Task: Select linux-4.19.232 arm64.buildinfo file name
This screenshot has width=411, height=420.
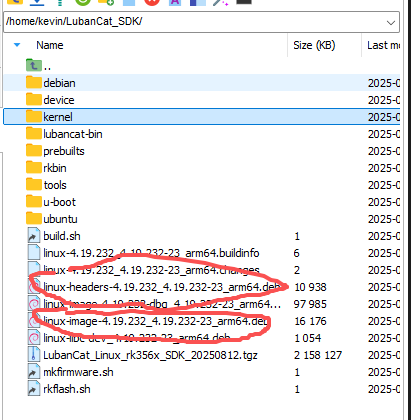Action: [151, 253]
